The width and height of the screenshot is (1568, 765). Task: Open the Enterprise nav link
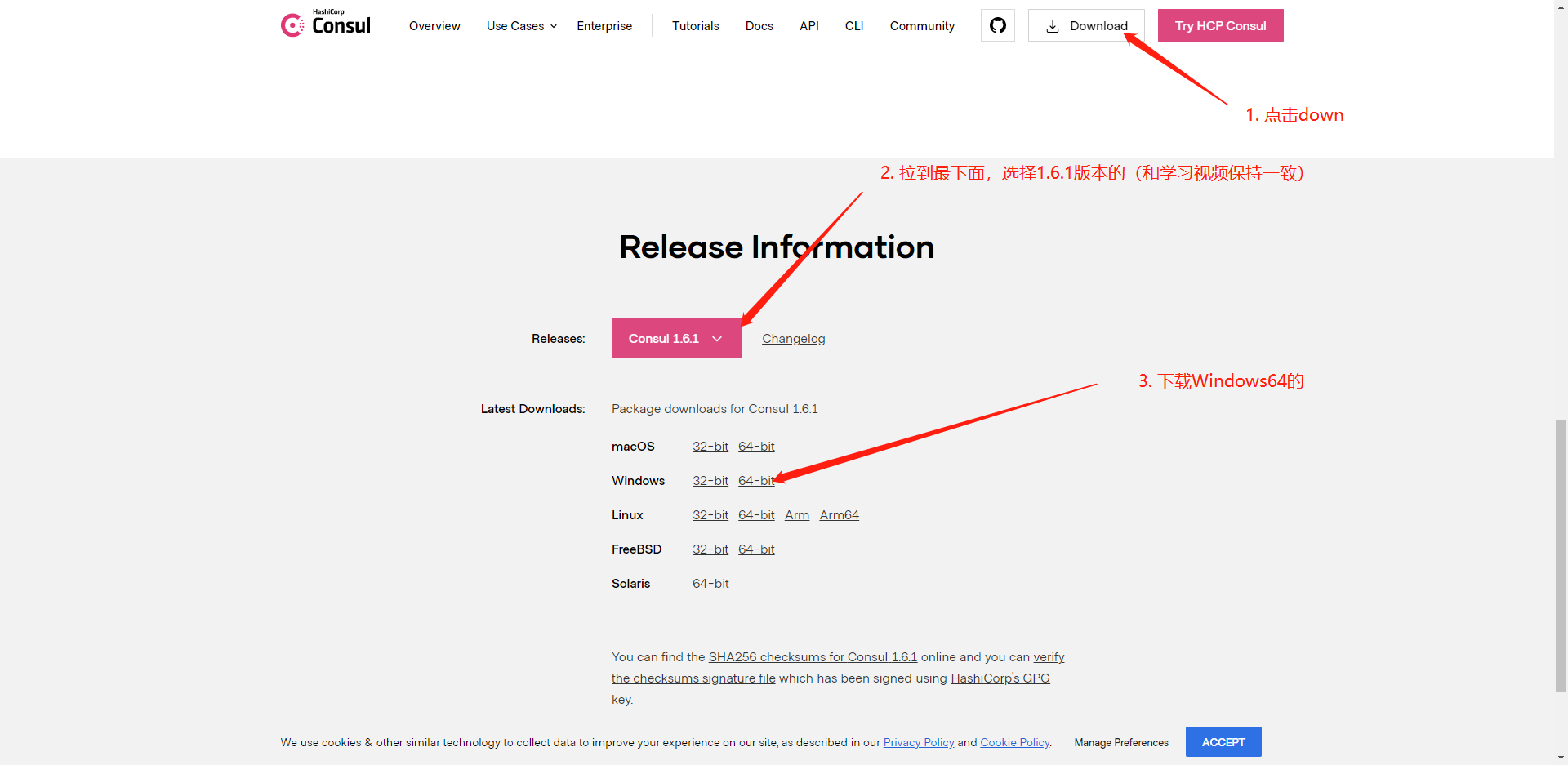tap(604, 26)
